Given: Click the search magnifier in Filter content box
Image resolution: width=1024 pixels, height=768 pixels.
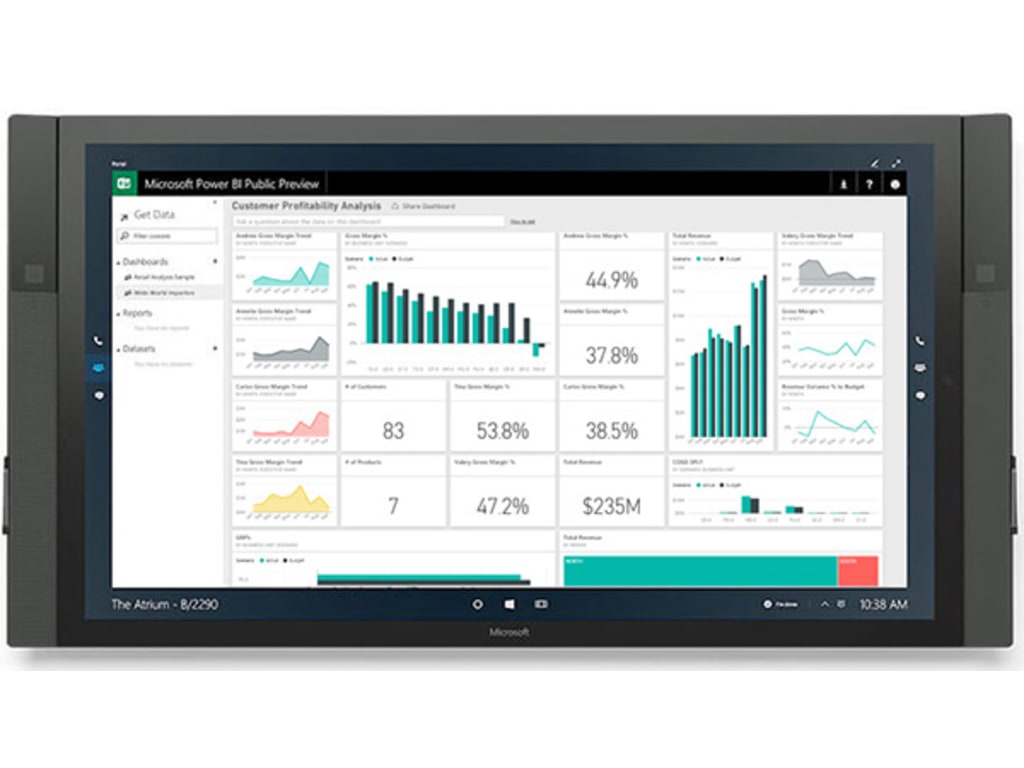Looking at the screenshot, I should point(124,235).
